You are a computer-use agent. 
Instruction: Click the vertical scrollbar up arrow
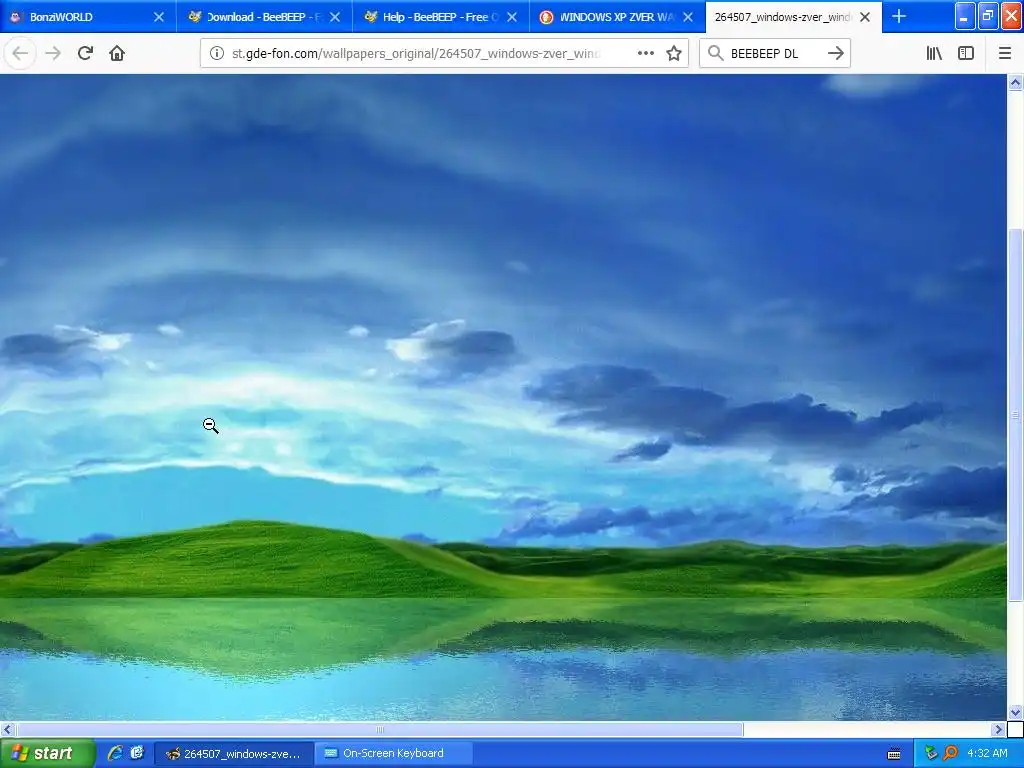coord(1015,82)
